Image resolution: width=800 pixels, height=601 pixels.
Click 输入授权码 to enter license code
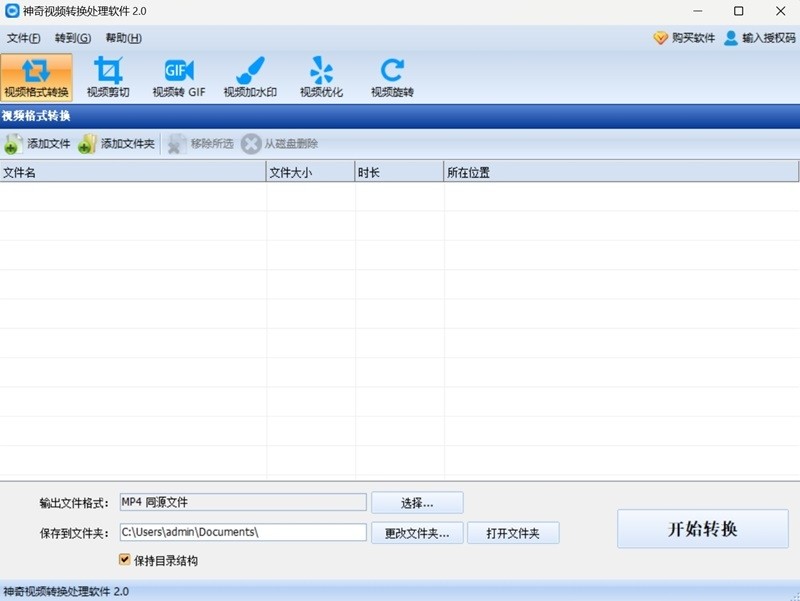762,38
